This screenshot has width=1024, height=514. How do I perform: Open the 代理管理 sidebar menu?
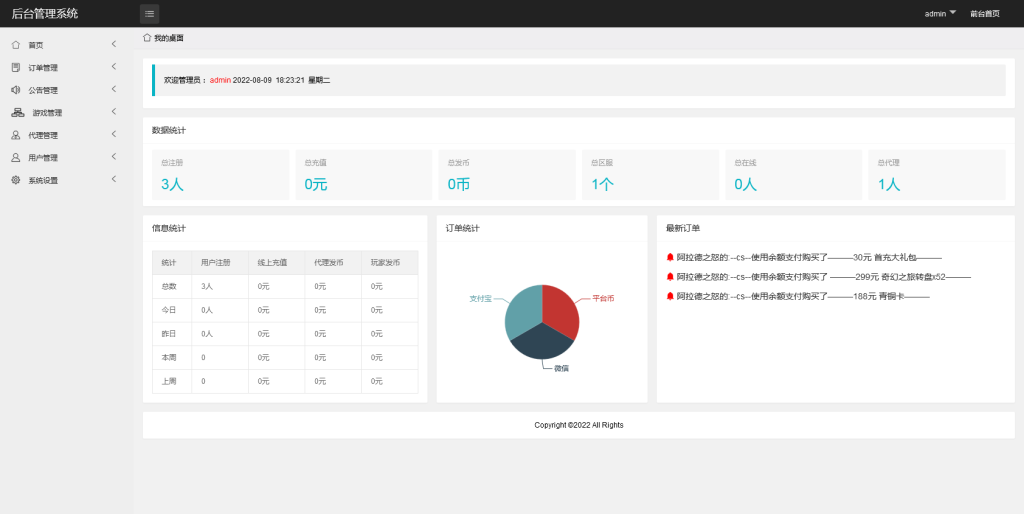coord(67,135)
